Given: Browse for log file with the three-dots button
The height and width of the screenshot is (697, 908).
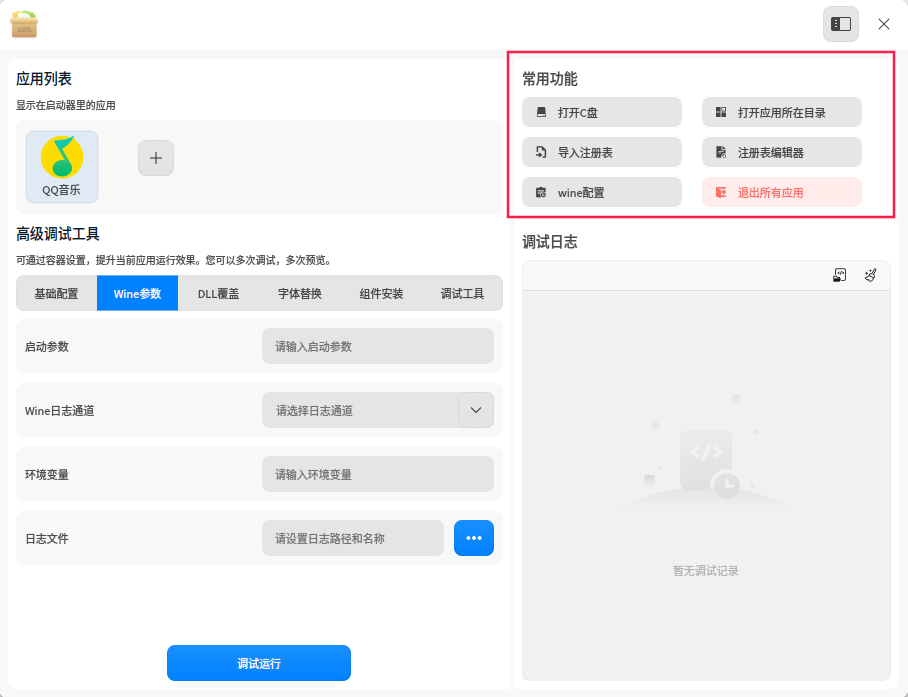Looking at the screenshot, I should pyautogui.click(x=474, y=538).
